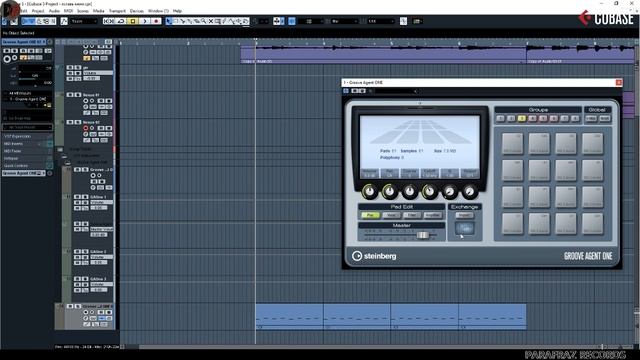Solo the Nexus 01 track
The height and width of the screenshot is (360, 640).
pos(77,95)
